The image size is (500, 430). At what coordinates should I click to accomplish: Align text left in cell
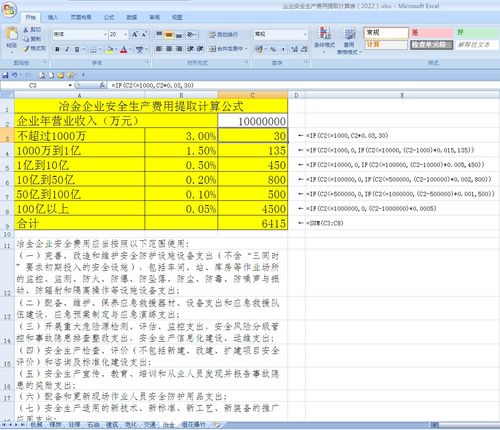tap(159, 49)
